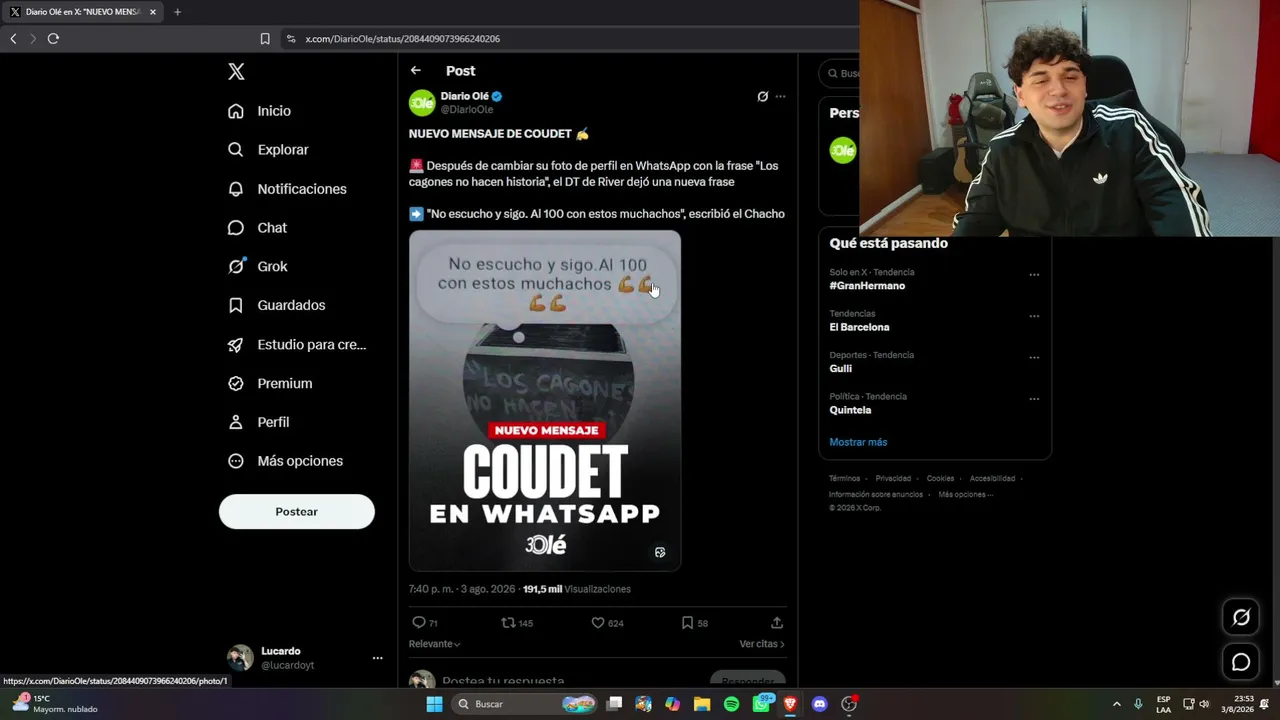
Task: Click the URL address bar
Action: [570, 39]
